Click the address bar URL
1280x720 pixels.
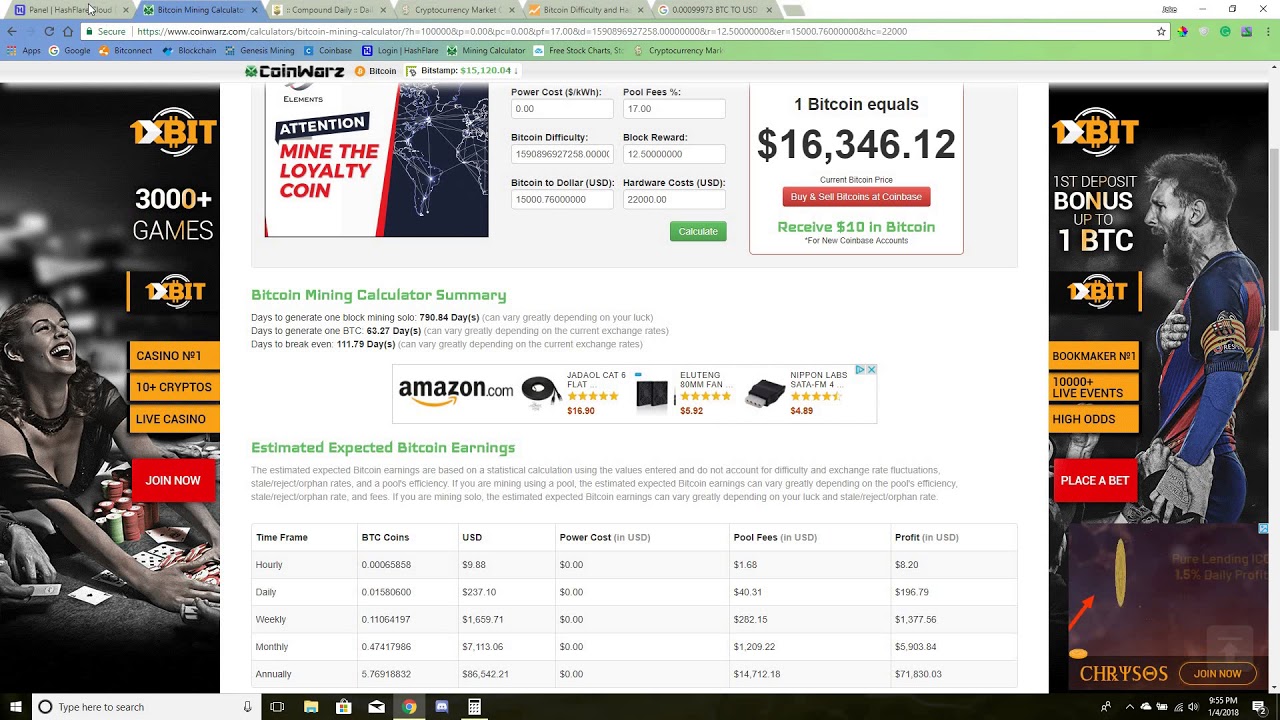pyautogui.click(x=522, y=31)
